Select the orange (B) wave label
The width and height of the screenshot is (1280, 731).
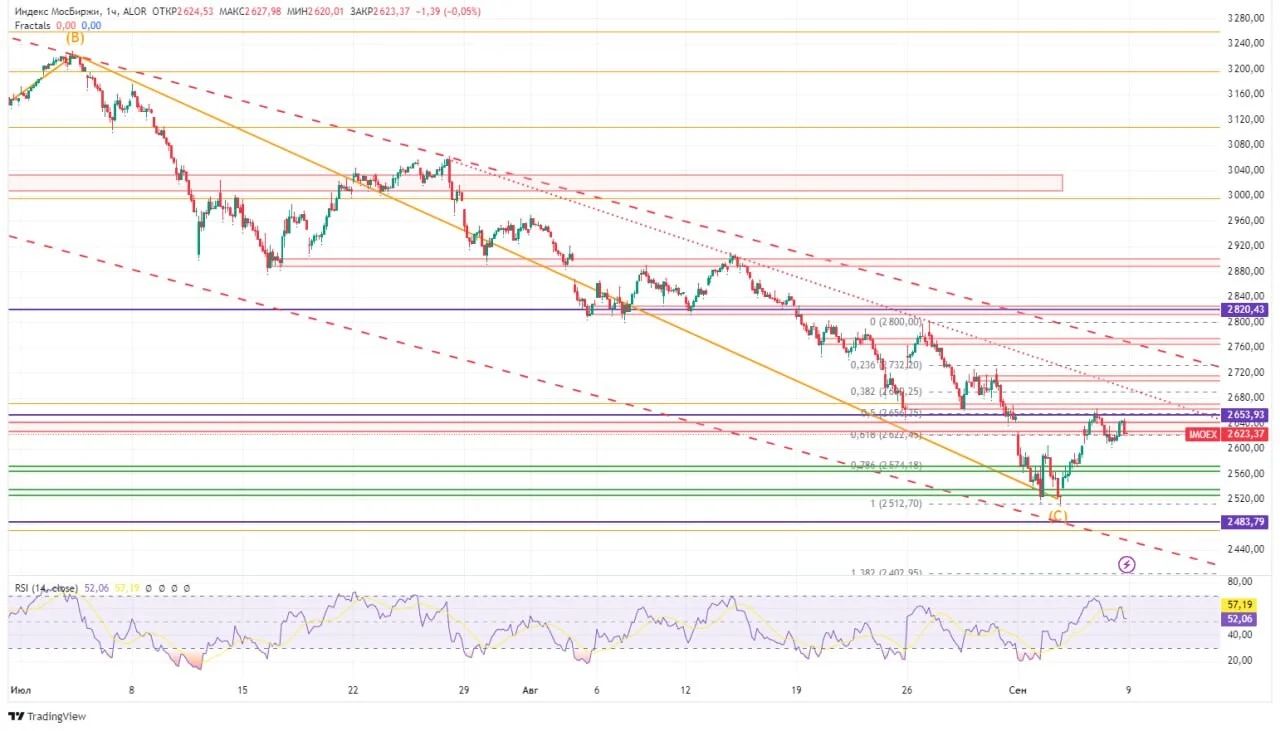[75, 37]
